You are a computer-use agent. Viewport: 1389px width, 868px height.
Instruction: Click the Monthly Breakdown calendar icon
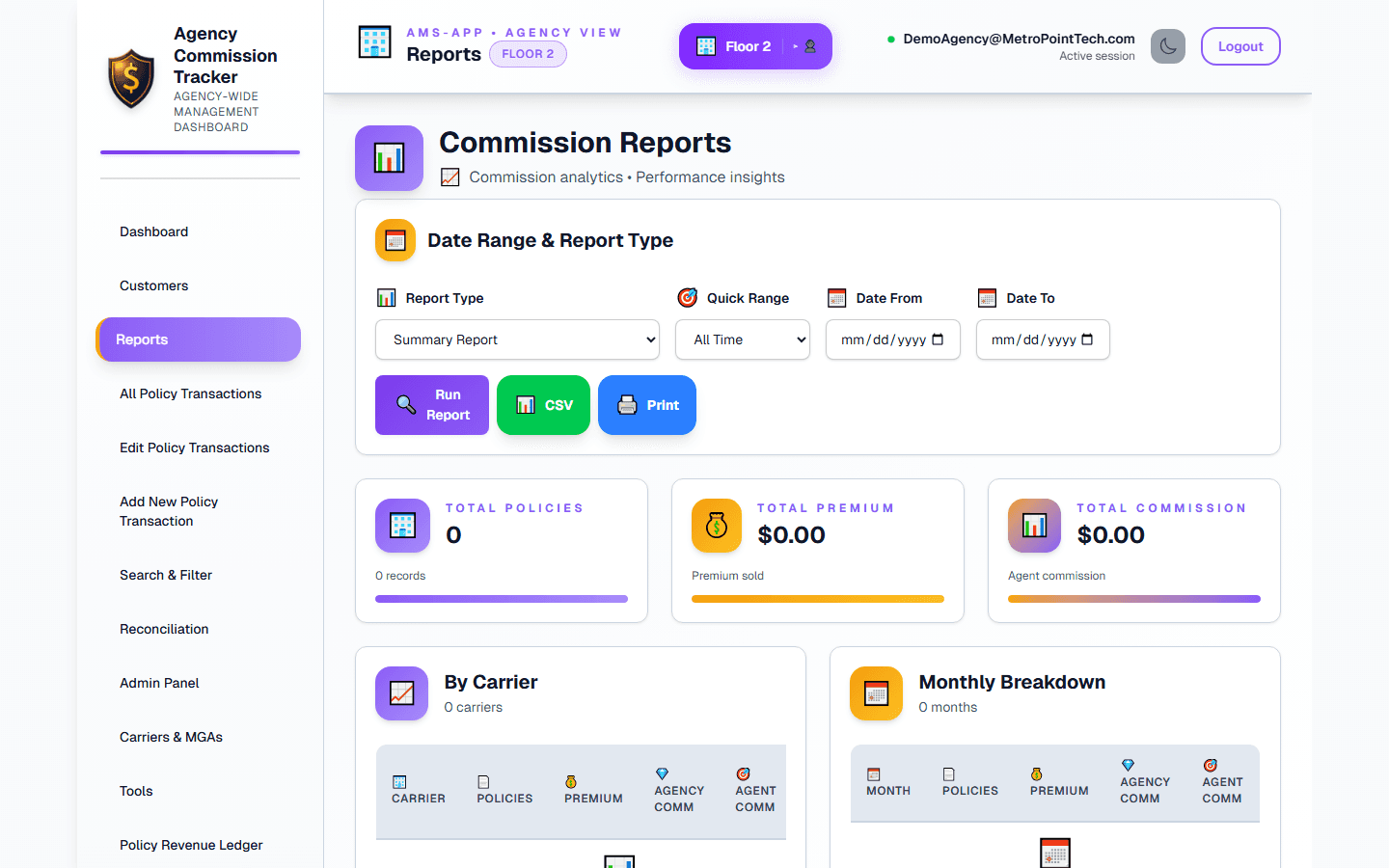[x=876, y=693]
